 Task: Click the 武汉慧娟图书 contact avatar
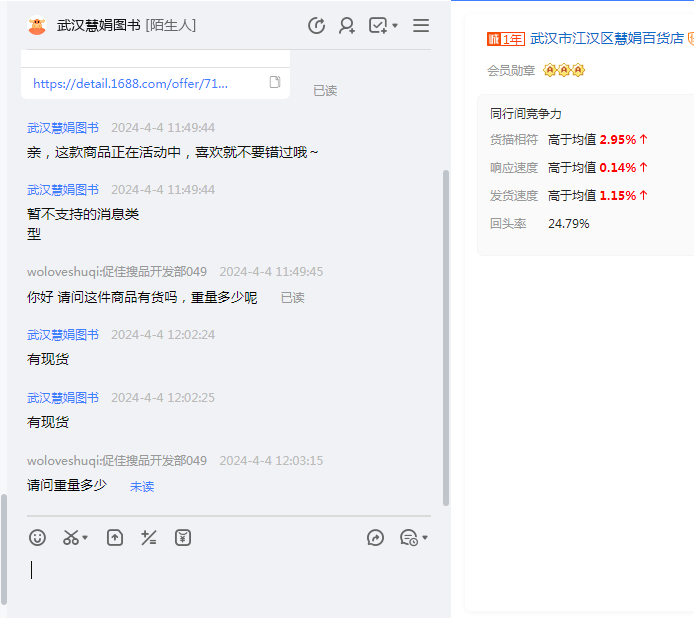(x=37, y=26)
